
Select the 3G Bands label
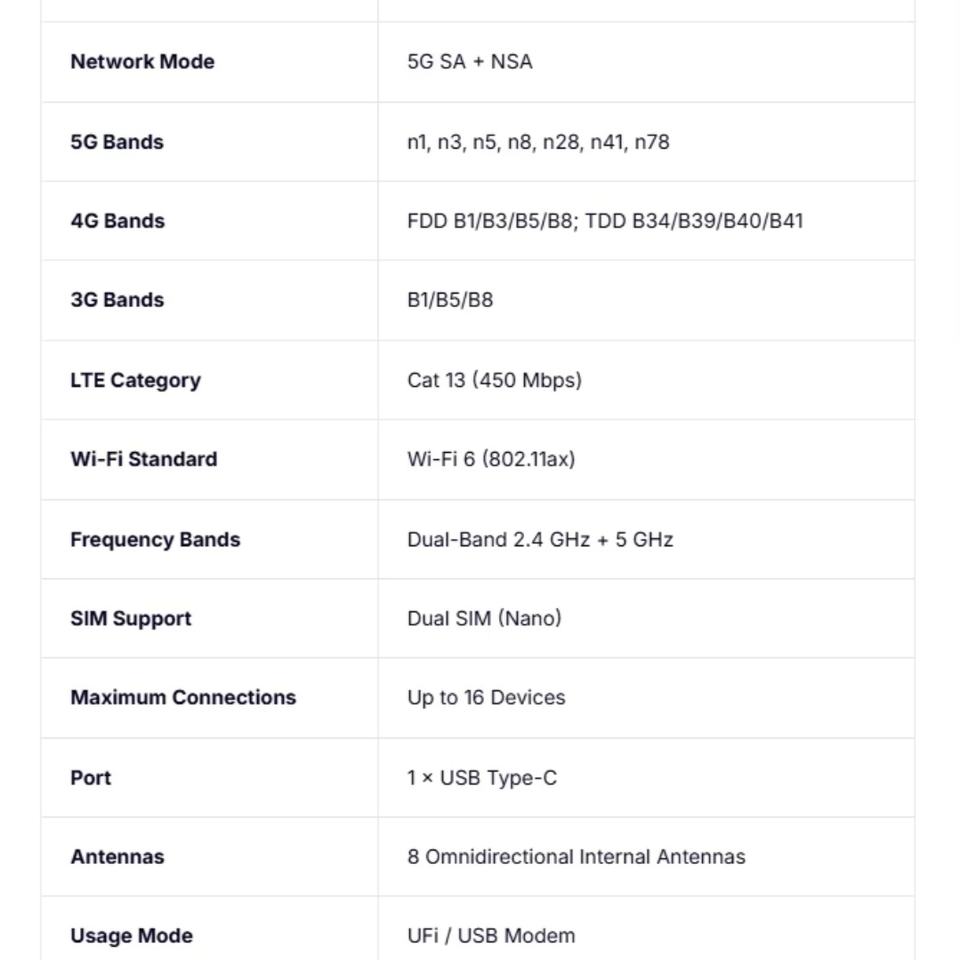(x=117, y=300)
